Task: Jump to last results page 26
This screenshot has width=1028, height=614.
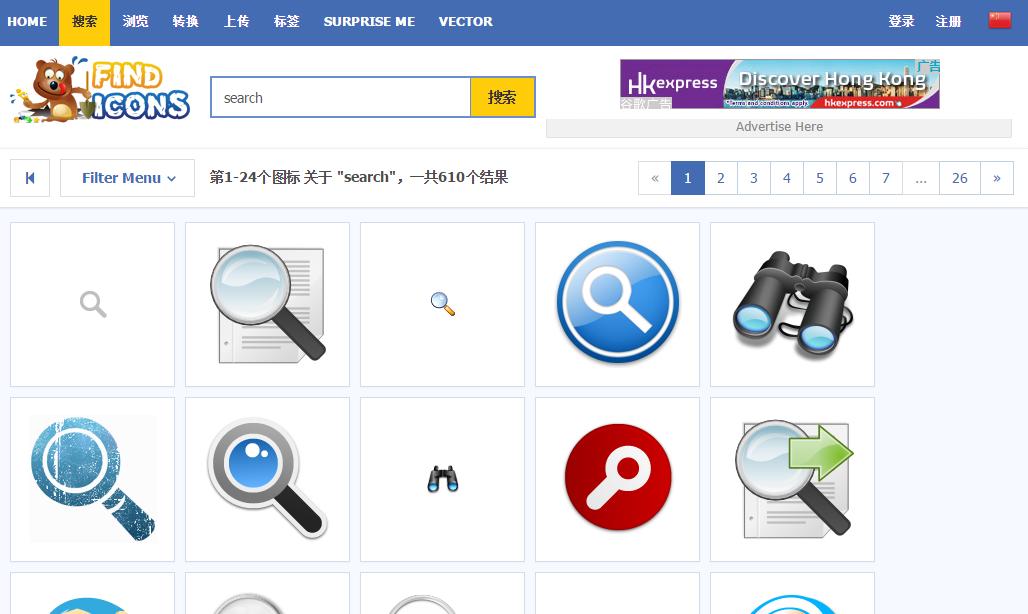Action: point(960,178)
